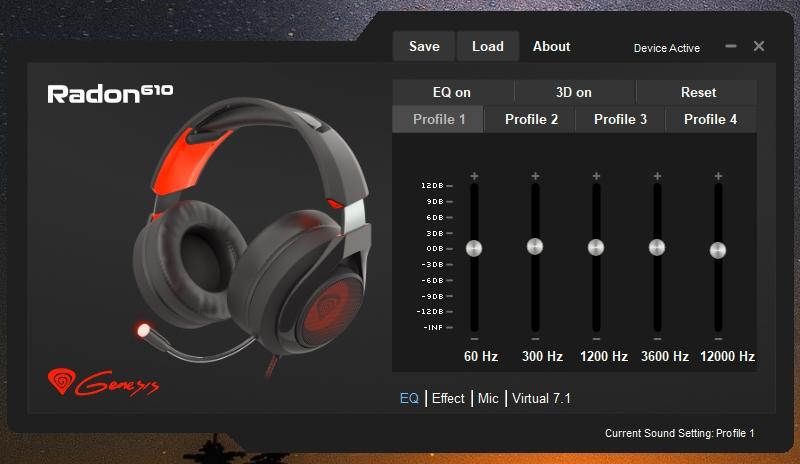Click the -INF scale label

(433, 327)
